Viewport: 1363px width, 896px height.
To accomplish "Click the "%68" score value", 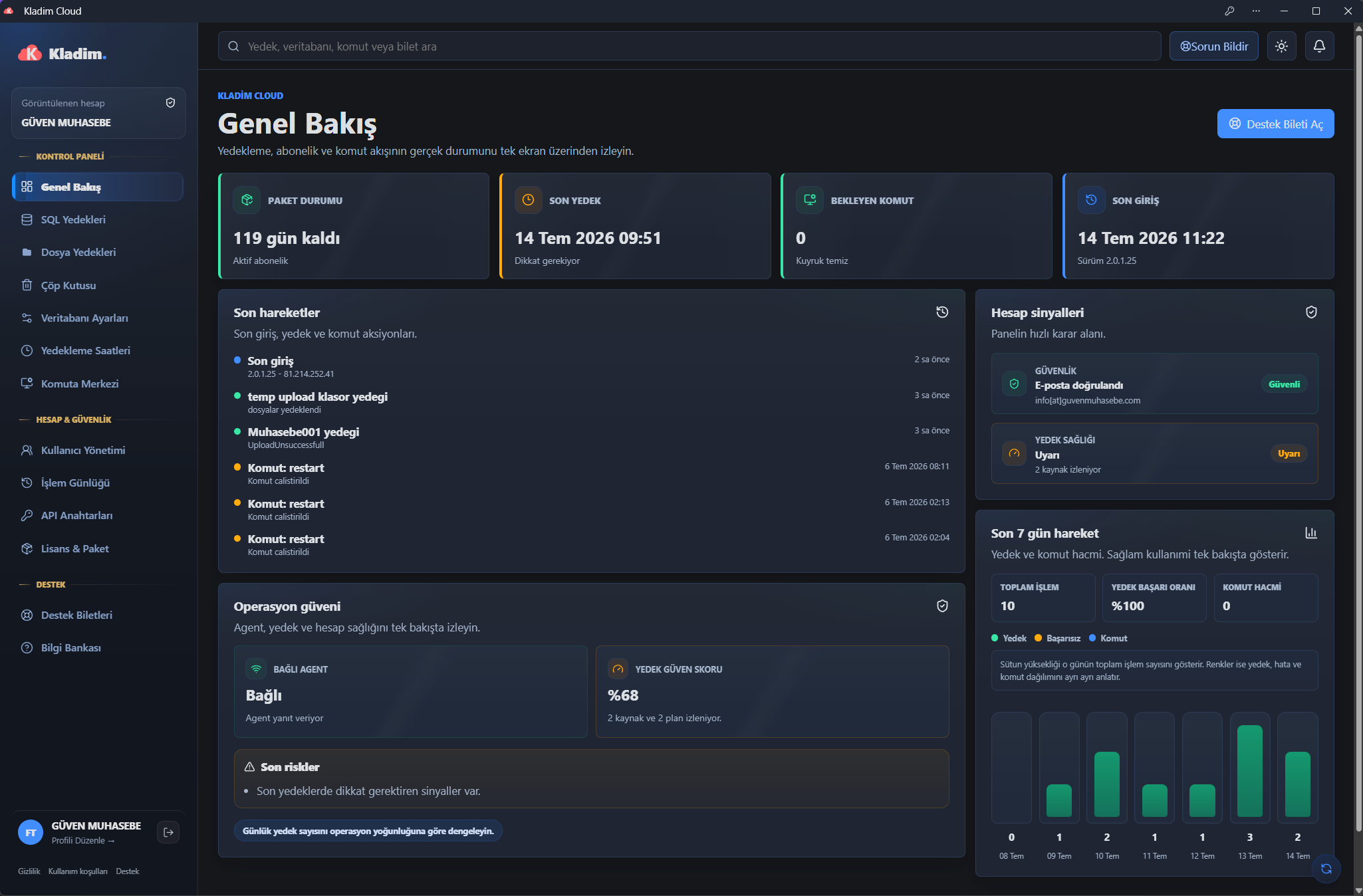I will 623,695.
